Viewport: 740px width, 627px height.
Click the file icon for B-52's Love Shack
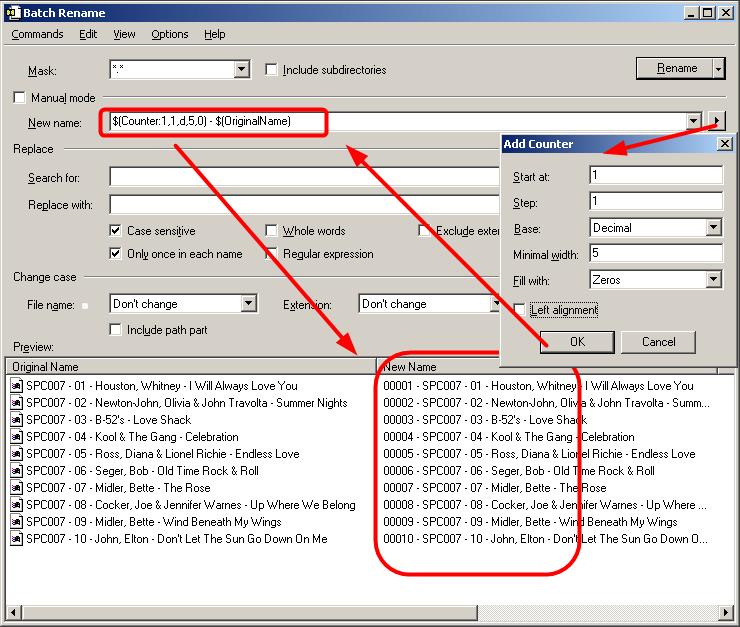(17, 420)
